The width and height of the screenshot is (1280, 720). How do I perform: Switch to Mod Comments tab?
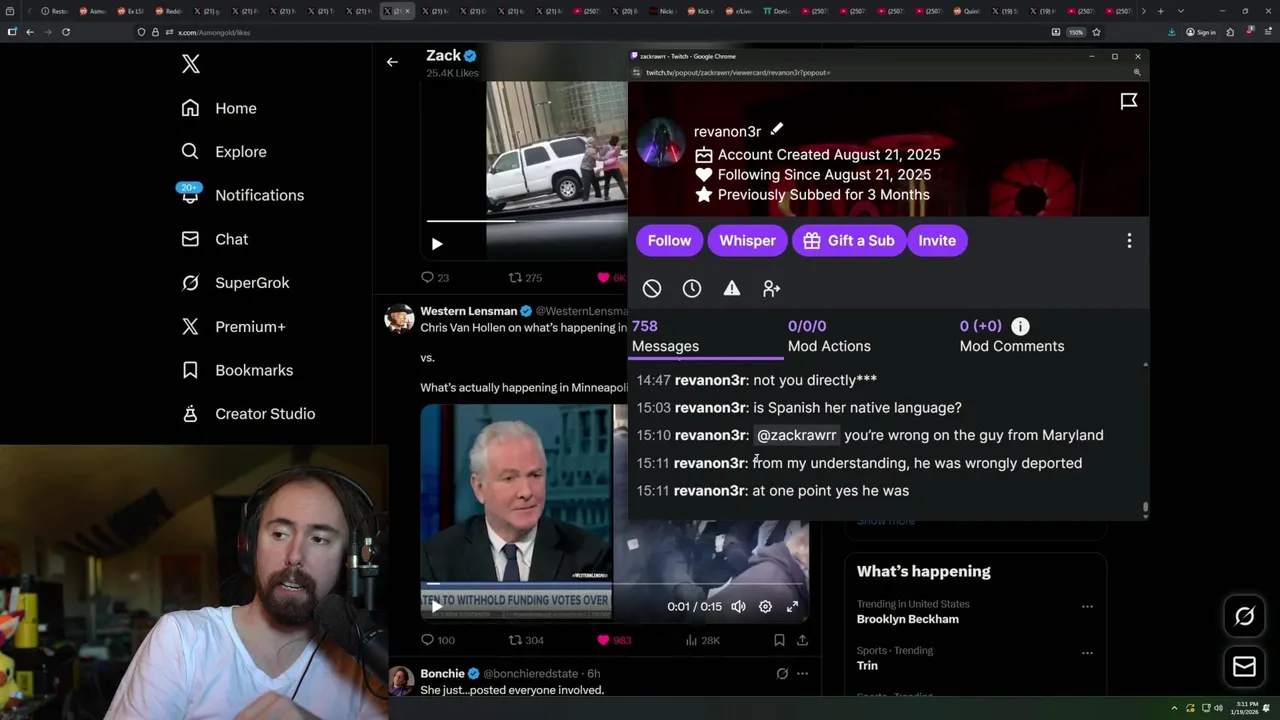tap(1011, 336)
